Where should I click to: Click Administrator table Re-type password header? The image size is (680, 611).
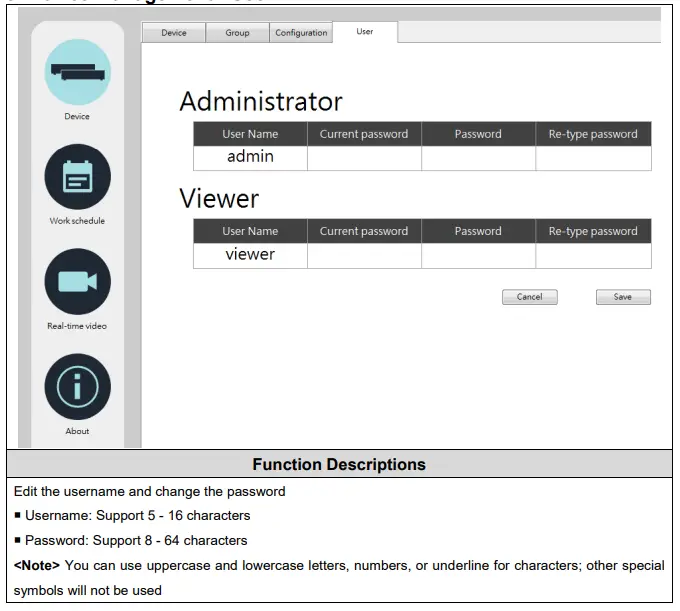coord(593,134)
